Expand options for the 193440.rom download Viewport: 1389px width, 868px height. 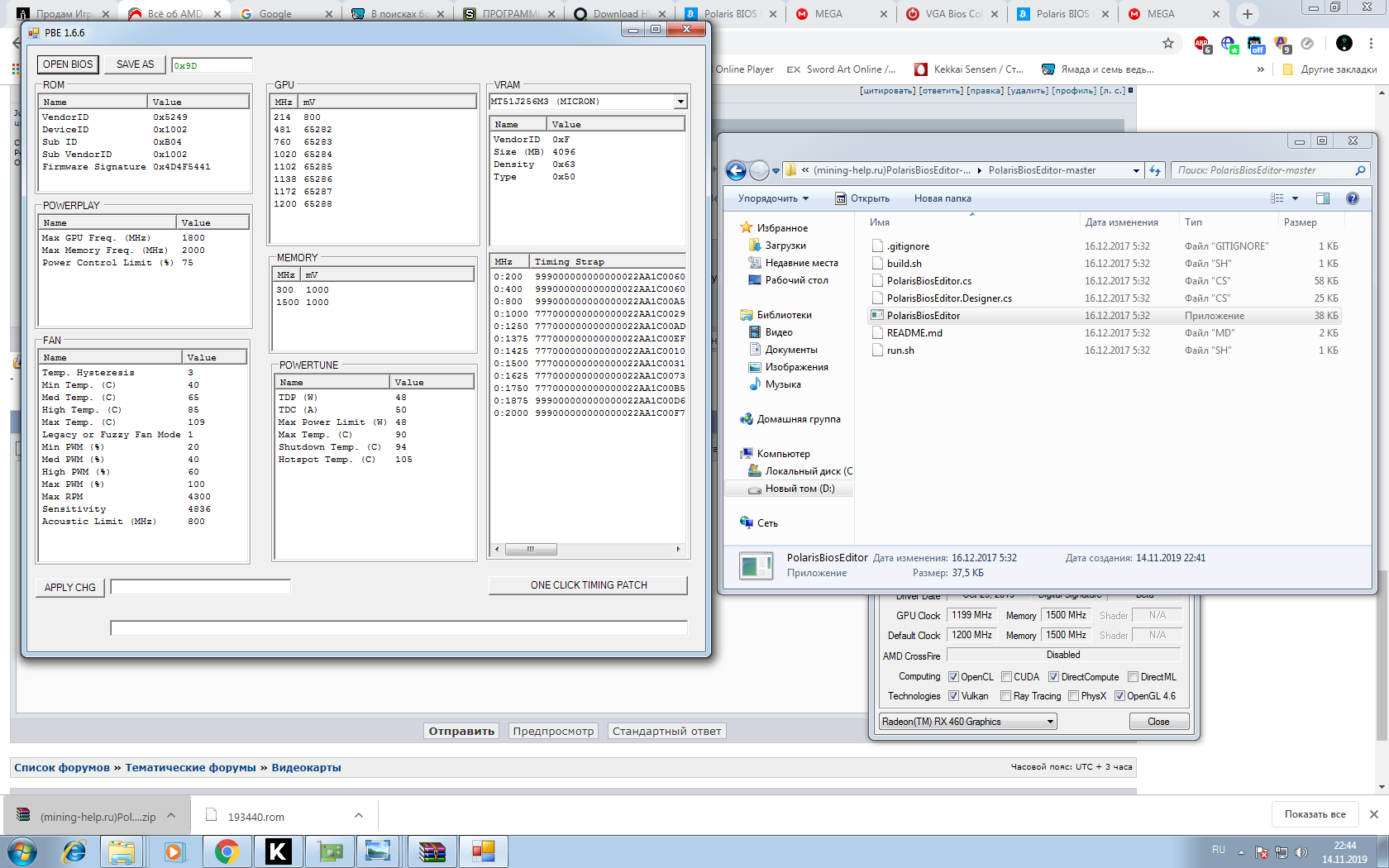(359, 816)
